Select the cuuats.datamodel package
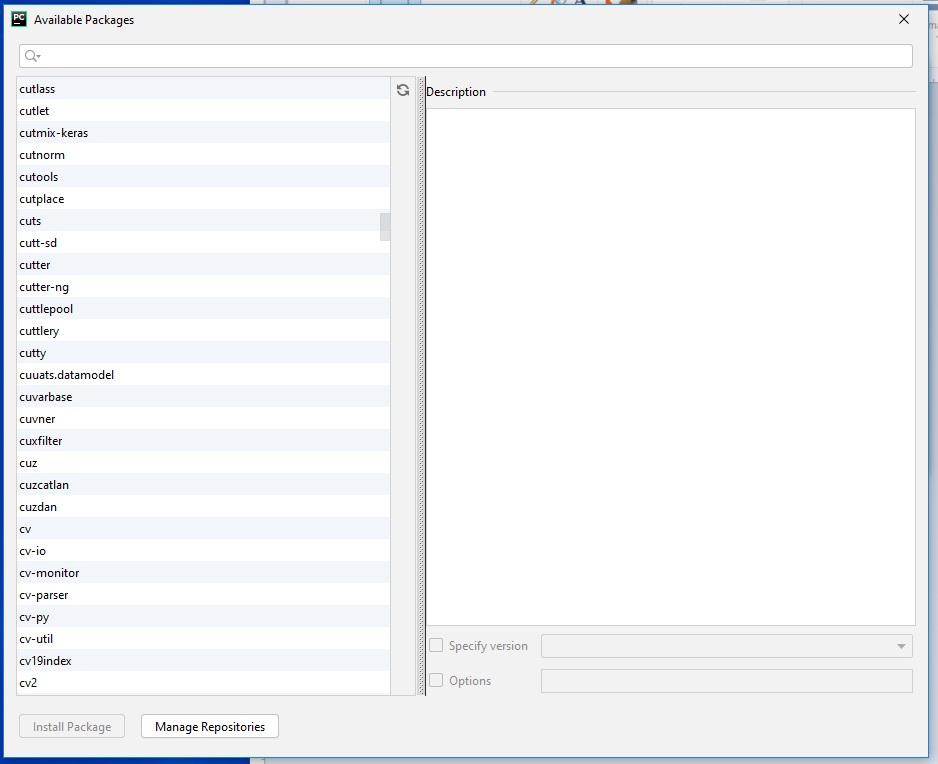The width and height of the screenshot is (938, 764). pos(66,375)
